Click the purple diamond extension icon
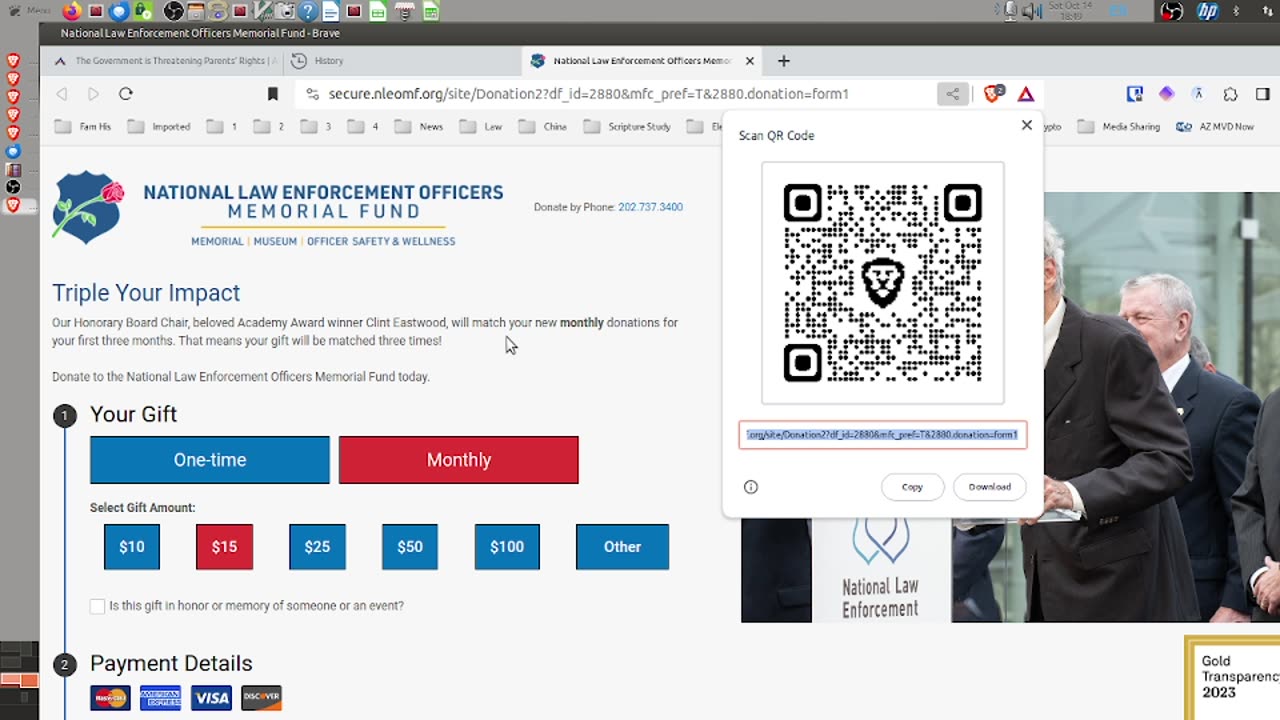 pos(1166,94)
